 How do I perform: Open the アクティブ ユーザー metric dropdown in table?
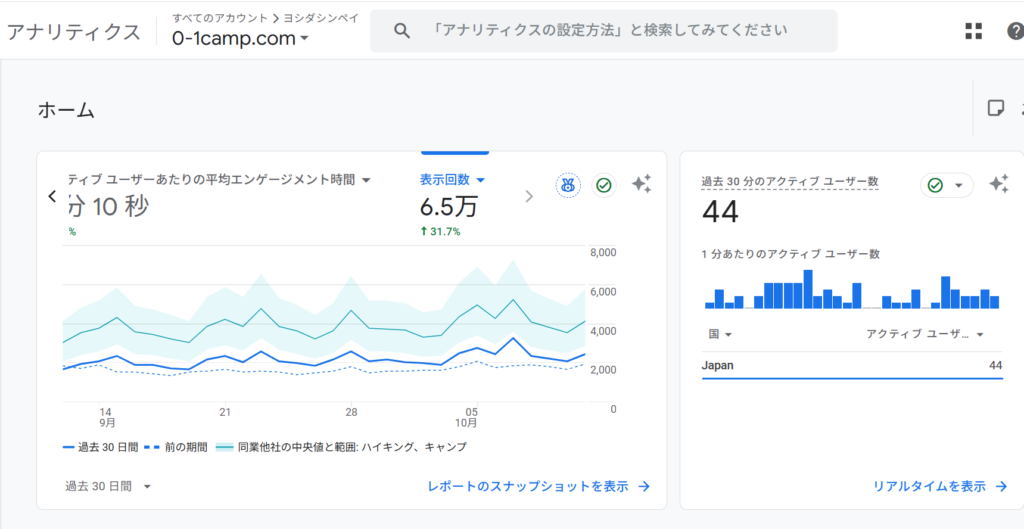925,334
